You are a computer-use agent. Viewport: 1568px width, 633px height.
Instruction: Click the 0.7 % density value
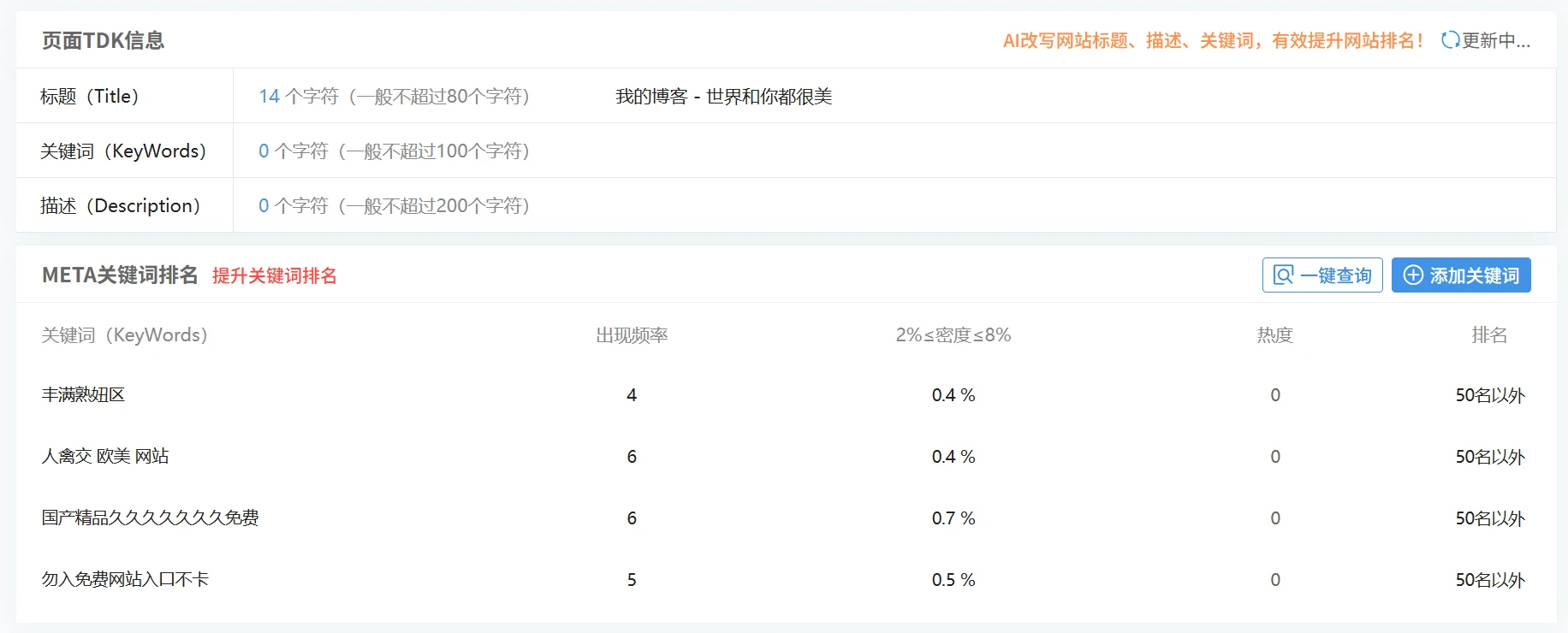[x=953, y=518]
